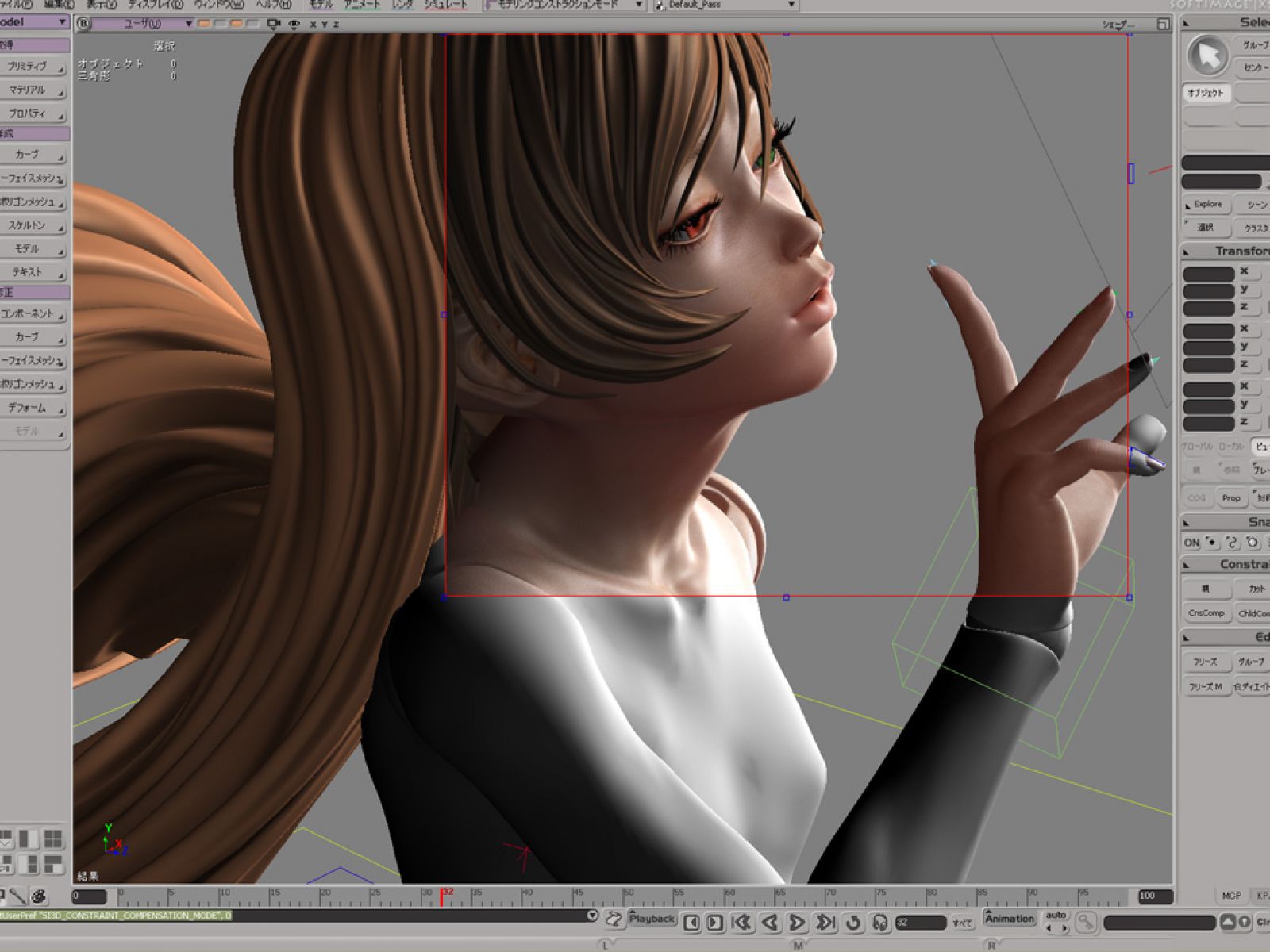The width and height of the screenshot is (1270, 952).
Task: Toggle the eye visibility icon in viewport header
Action: point(294,24)
